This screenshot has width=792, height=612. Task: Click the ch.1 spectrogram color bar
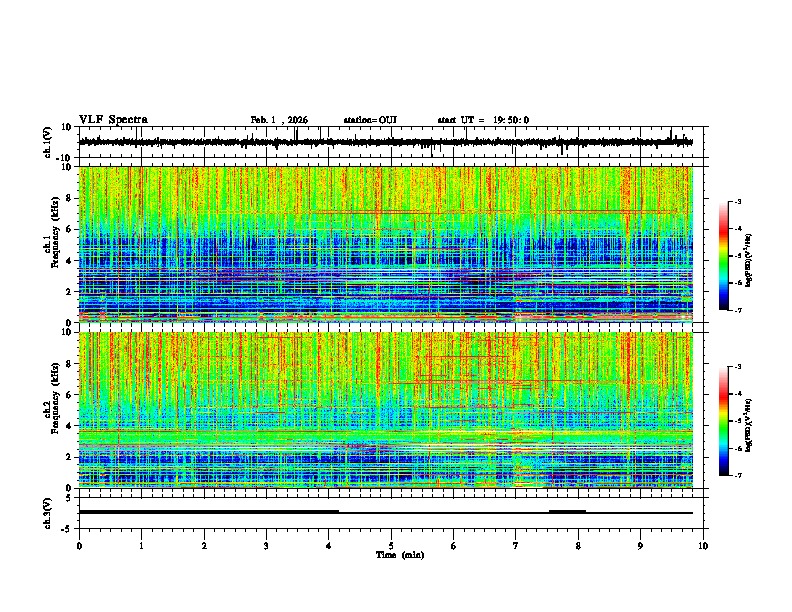724,256
